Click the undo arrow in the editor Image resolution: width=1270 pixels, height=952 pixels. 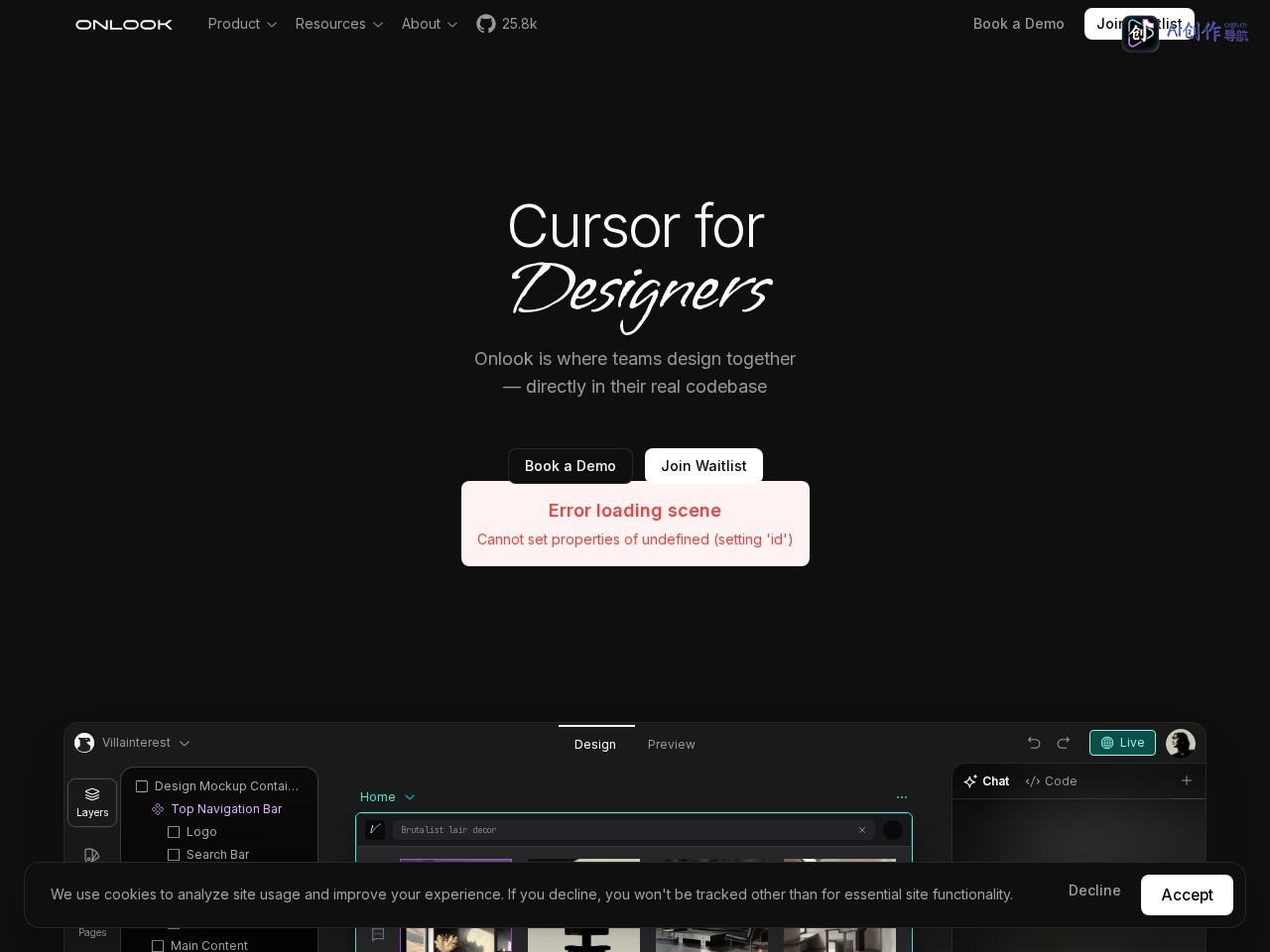pos(1034,743)
